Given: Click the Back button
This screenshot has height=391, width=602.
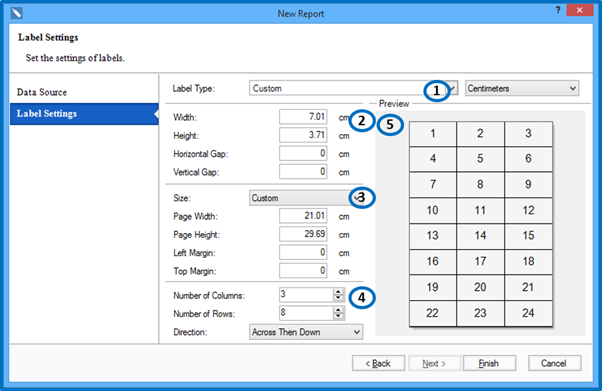Looking at the screenshot, I should click(x=378, y=363).
